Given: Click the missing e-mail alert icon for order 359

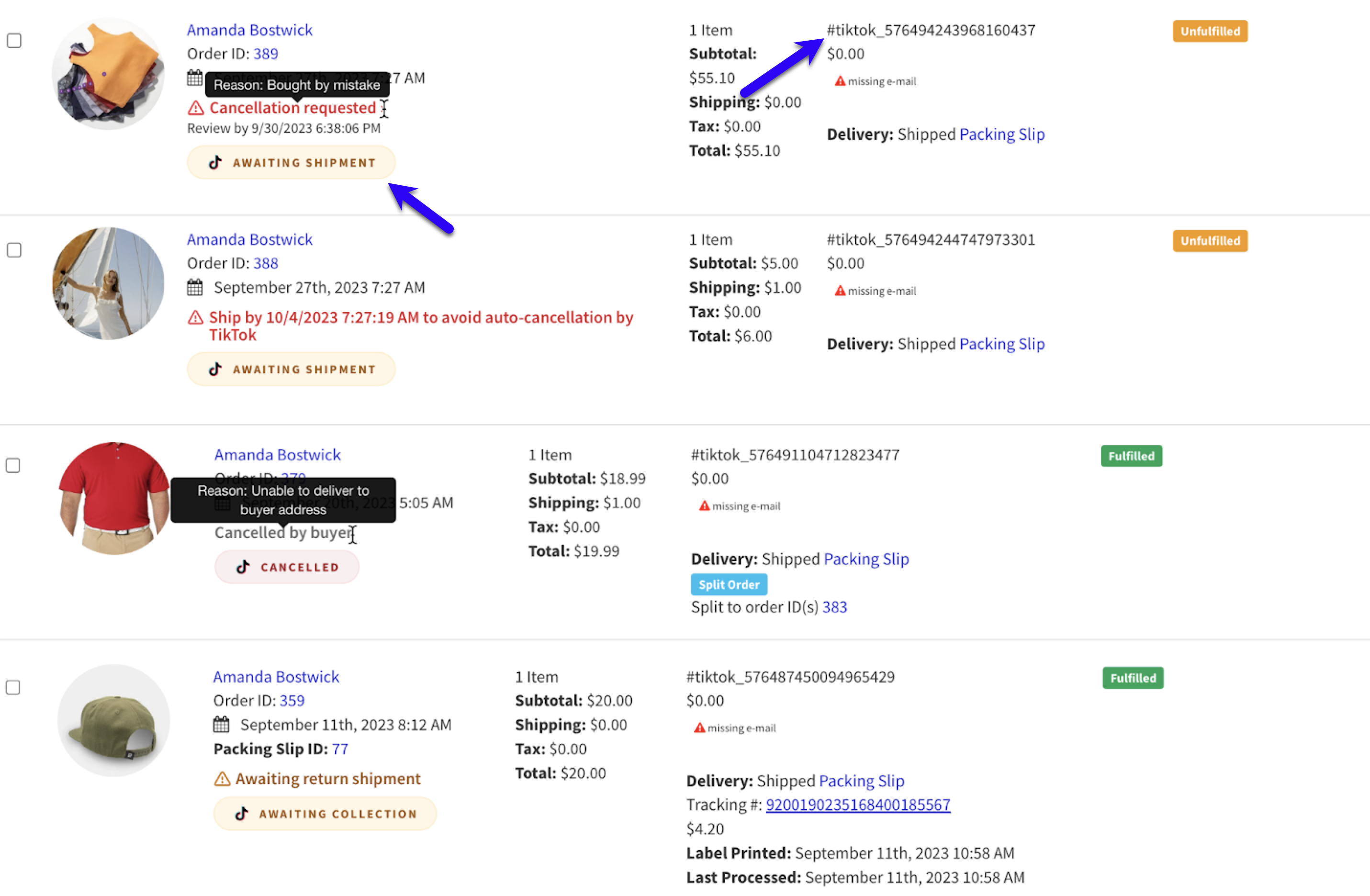Looking at the screenshot, I should coord(699,728).
